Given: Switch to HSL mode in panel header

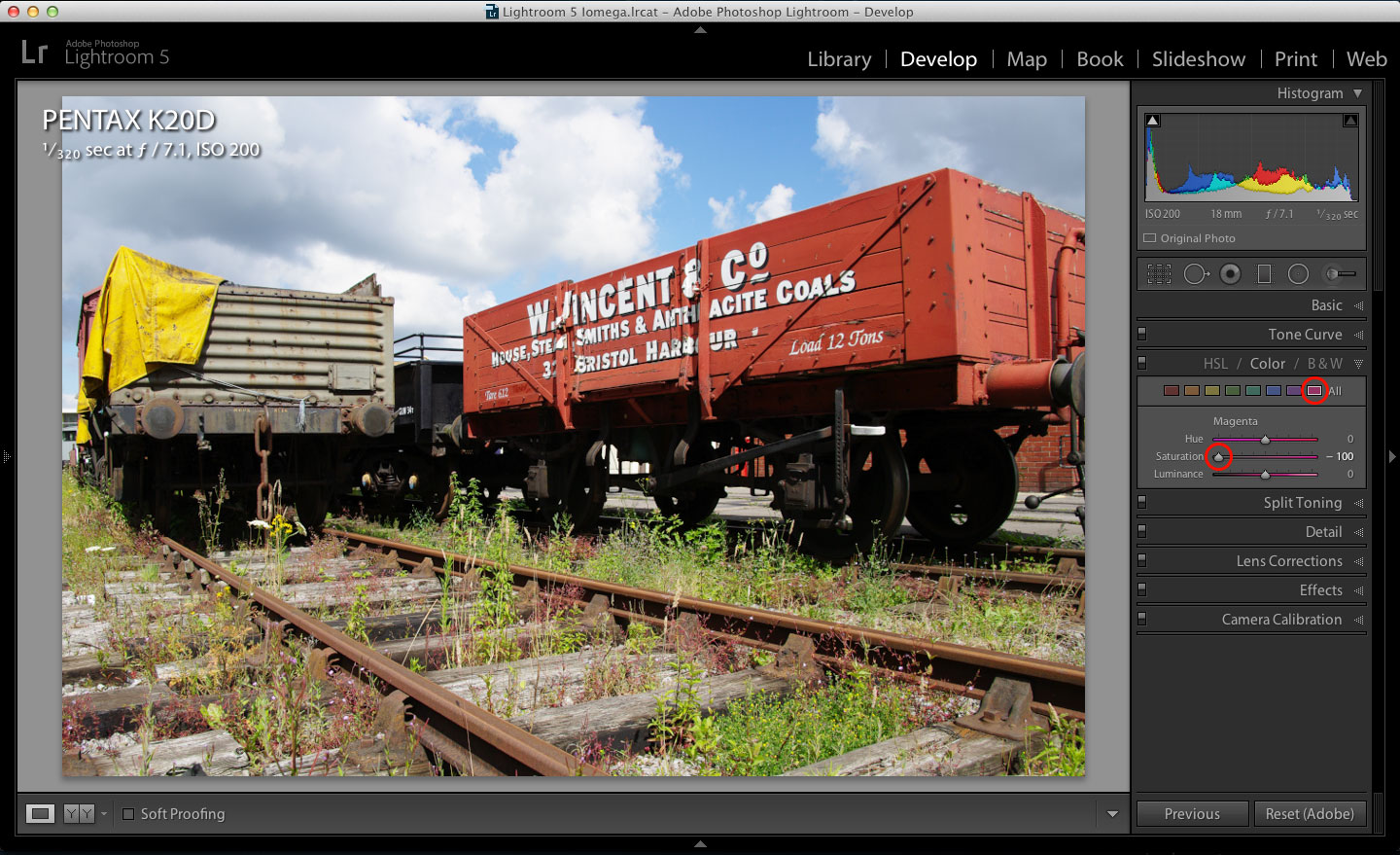Looking at the screenshot, I should click(x=1215, y=364).
